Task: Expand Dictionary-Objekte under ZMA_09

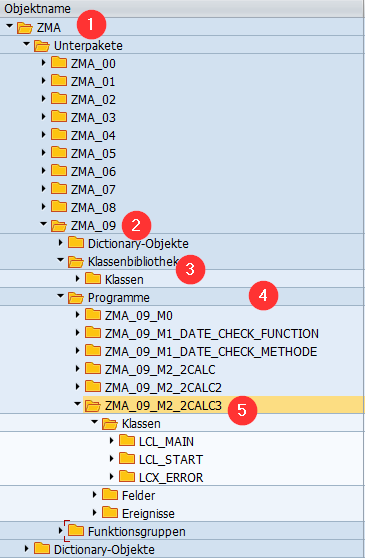Action: (60, 242)
